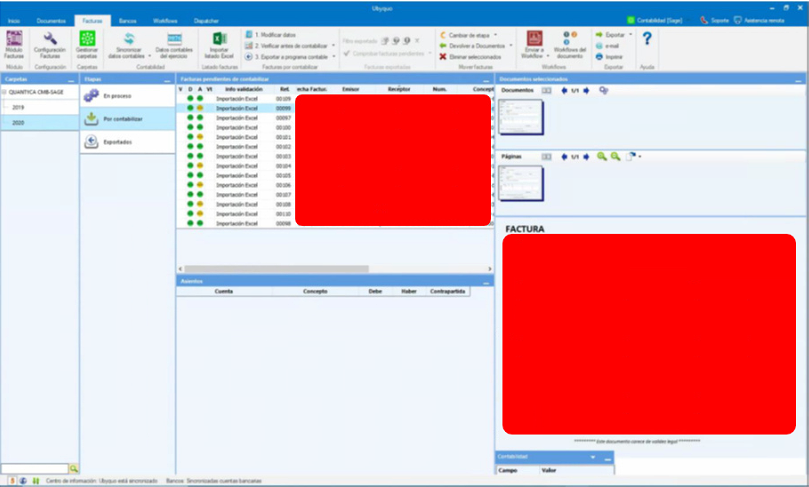Image resolution: width=809 pixels, height=487 pixels.
Task: Open Cambiar de etapa dropdown
Action: tap(495, 35)
